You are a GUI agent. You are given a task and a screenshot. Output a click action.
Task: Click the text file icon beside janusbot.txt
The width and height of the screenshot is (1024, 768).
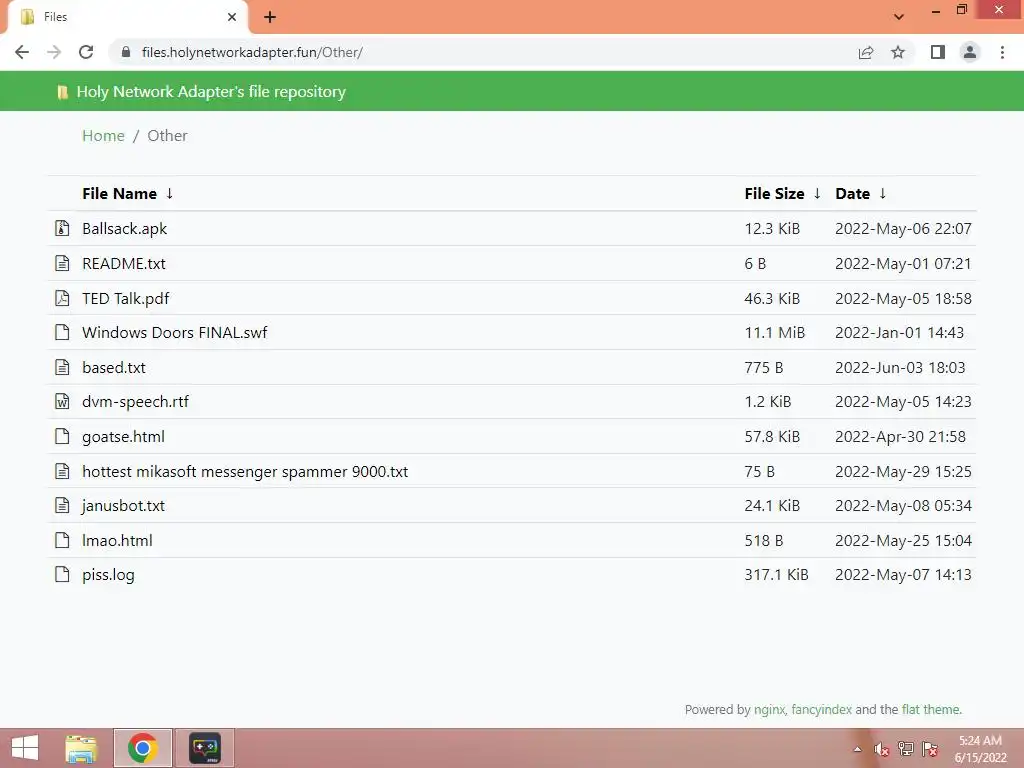pyautogui.click(x=62, y=505)
